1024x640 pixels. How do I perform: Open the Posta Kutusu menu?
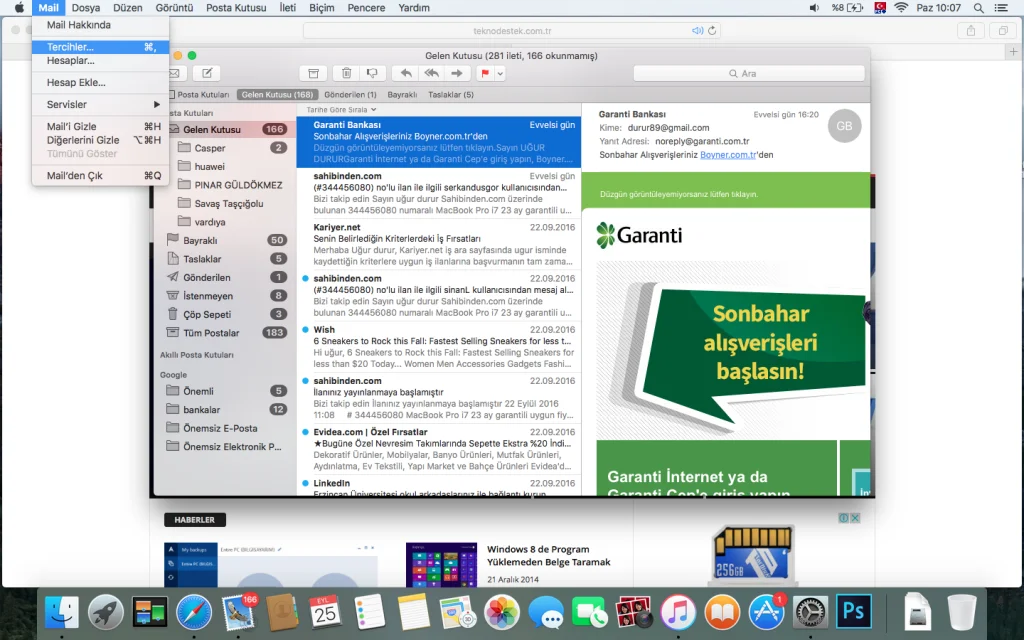pyautogui.click(x=236, y=8)
